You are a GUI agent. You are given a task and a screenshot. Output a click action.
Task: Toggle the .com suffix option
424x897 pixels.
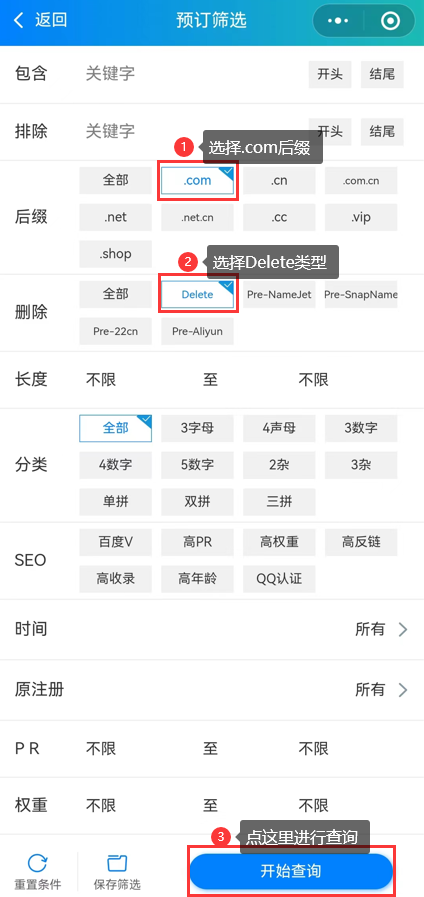pos(197,180)
